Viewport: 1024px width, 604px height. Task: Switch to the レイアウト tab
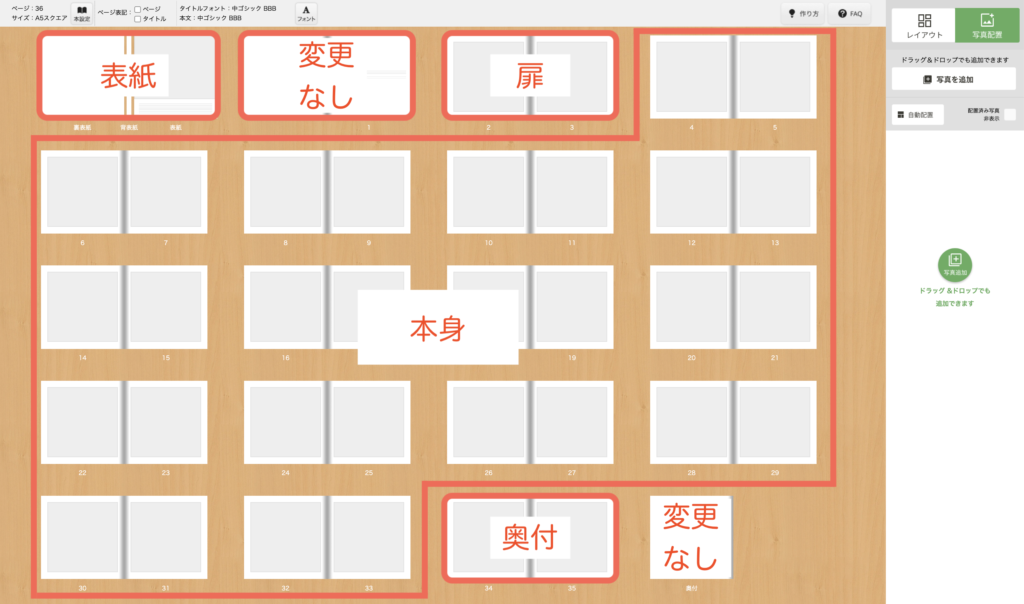tap(922, 25)
